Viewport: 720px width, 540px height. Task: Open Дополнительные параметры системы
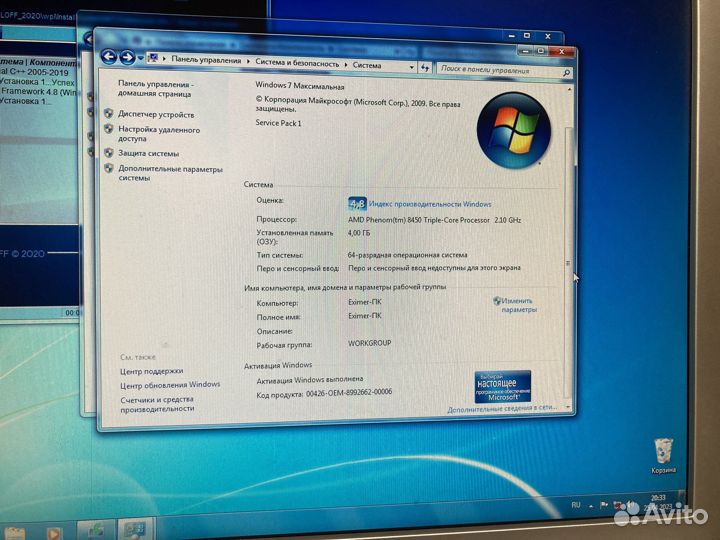[170, 173]
